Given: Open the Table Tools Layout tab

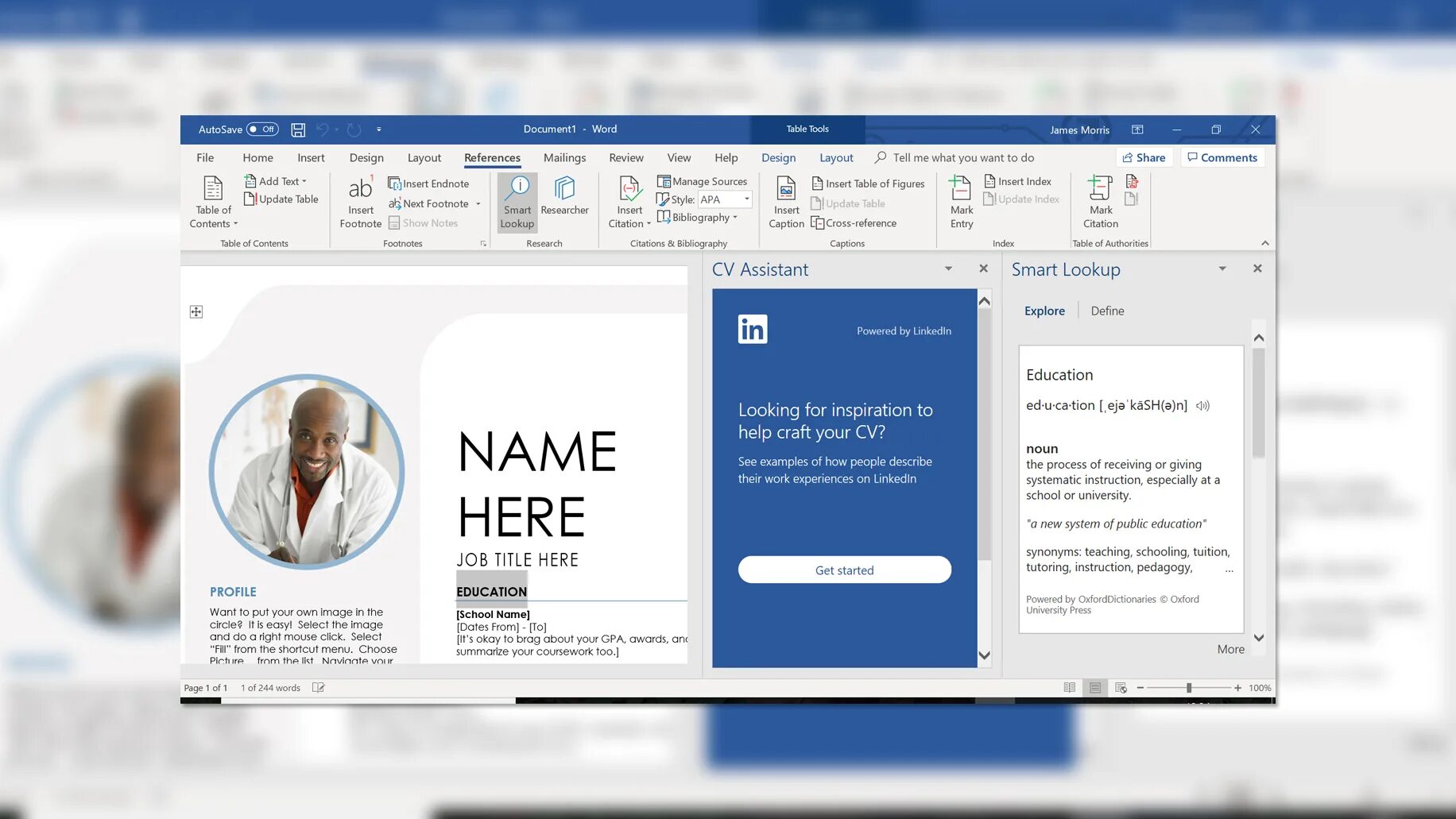Looking at the screenshot, I should point(836,157).
